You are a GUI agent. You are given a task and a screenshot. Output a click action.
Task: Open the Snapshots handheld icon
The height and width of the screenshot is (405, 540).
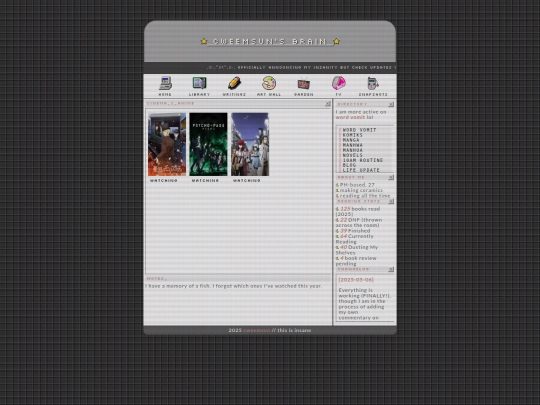pos(373,84)
